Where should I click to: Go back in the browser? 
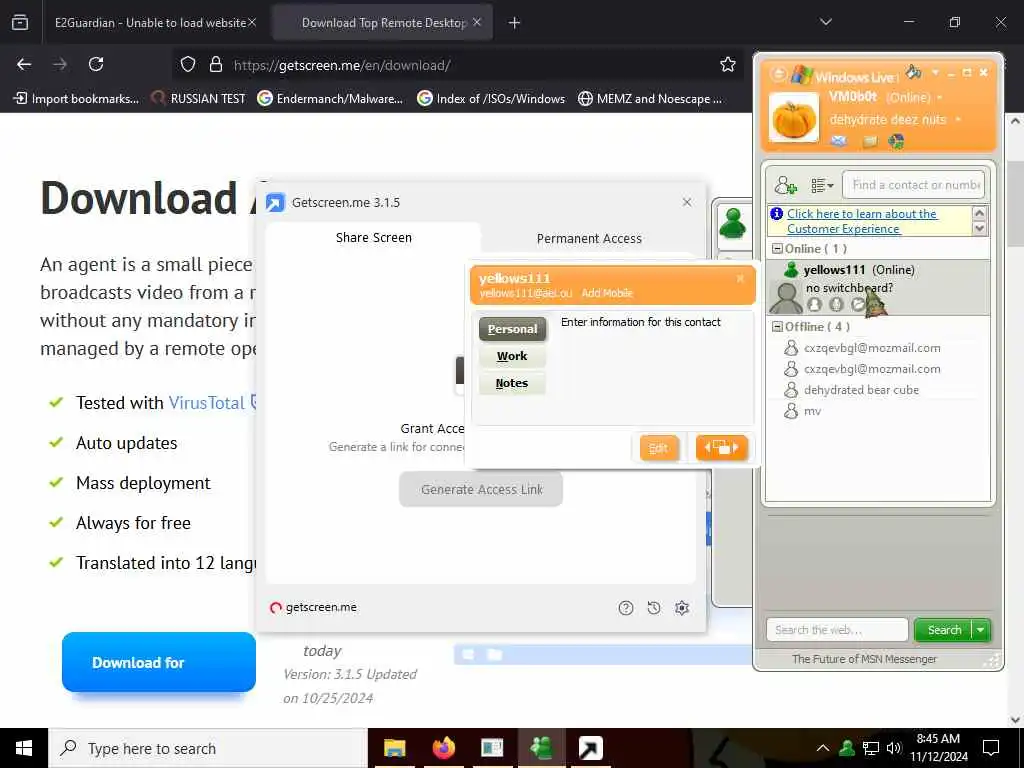(24, 65)
